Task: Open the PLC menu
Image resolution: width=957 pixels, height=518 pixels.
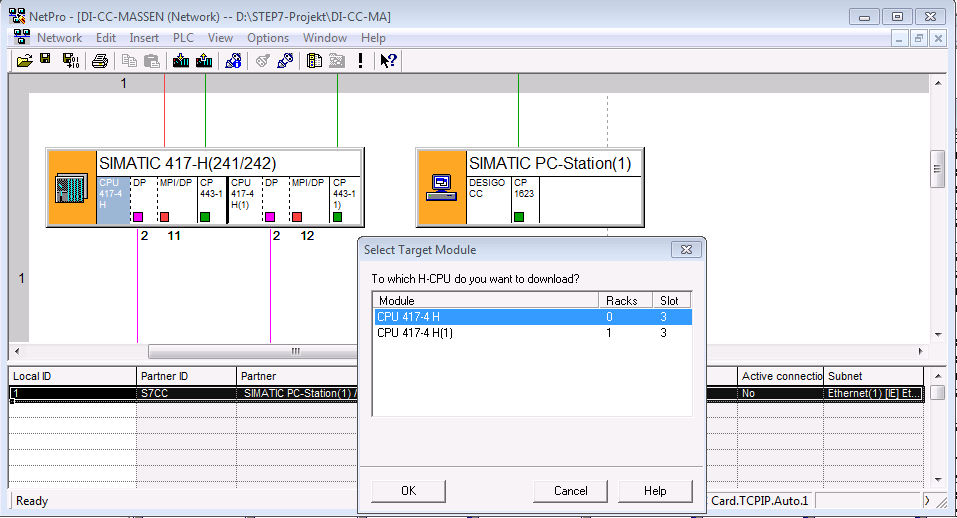Action: 183,38
